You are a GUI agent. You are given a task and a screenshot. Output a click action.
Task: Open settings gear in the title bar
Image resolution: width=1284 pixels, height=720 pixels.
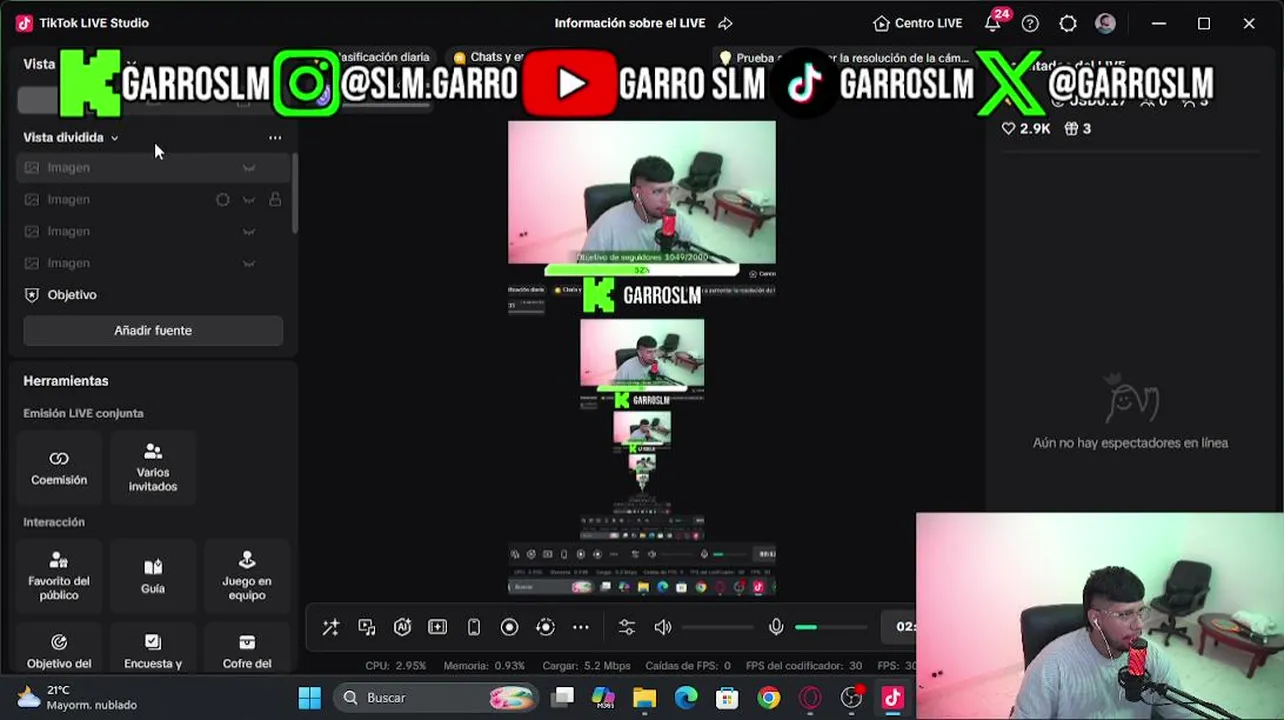click(x=1068, y=23)
